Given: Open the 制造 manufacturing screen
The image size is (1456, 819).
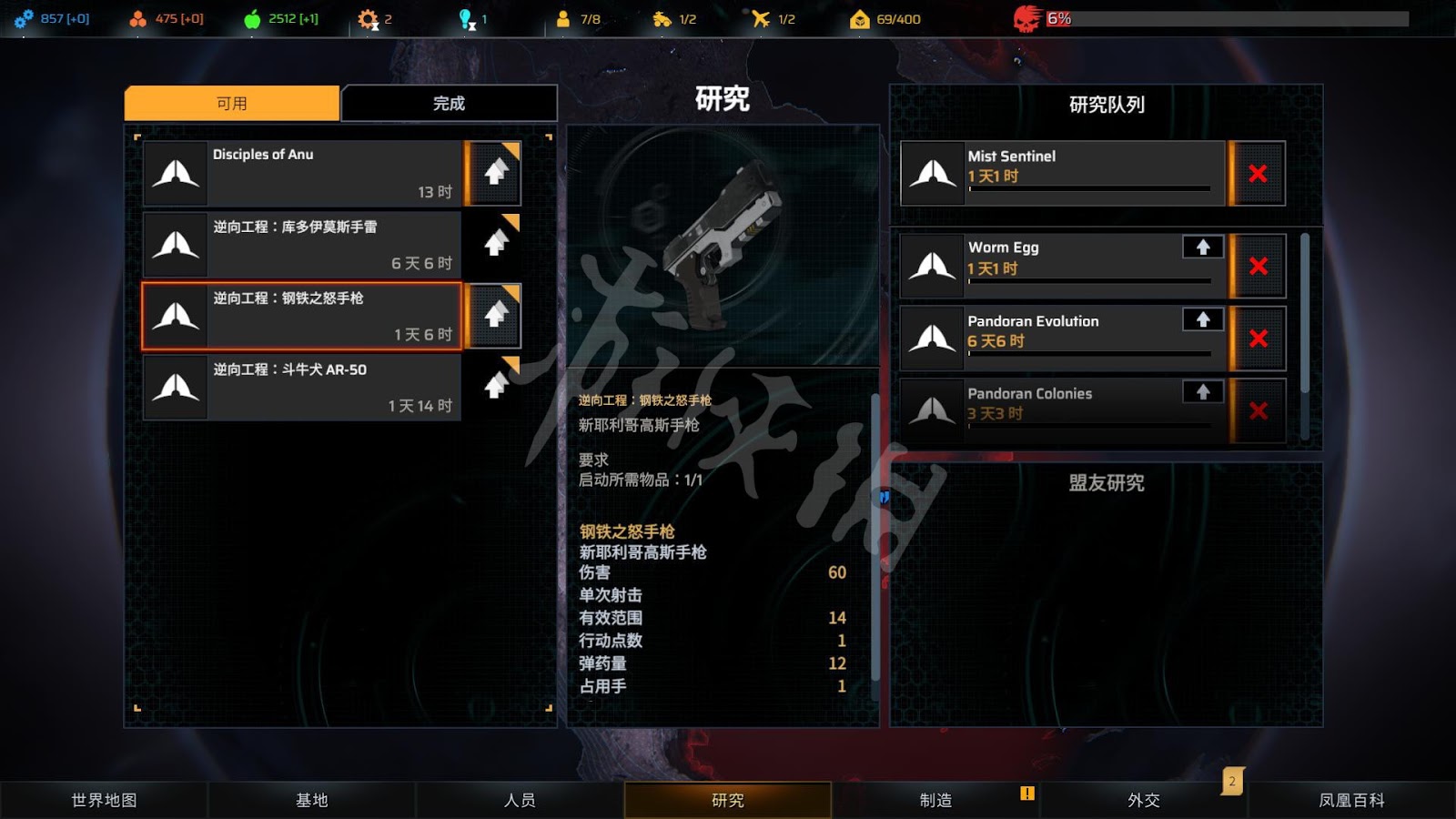Looking at the screenshot, I should [x=935, y=800].
